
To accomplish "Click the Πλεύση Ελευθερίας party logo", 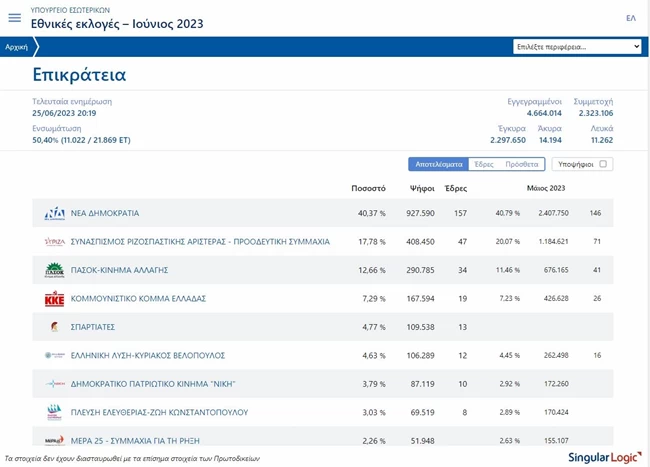I will [x=54, y=412].
